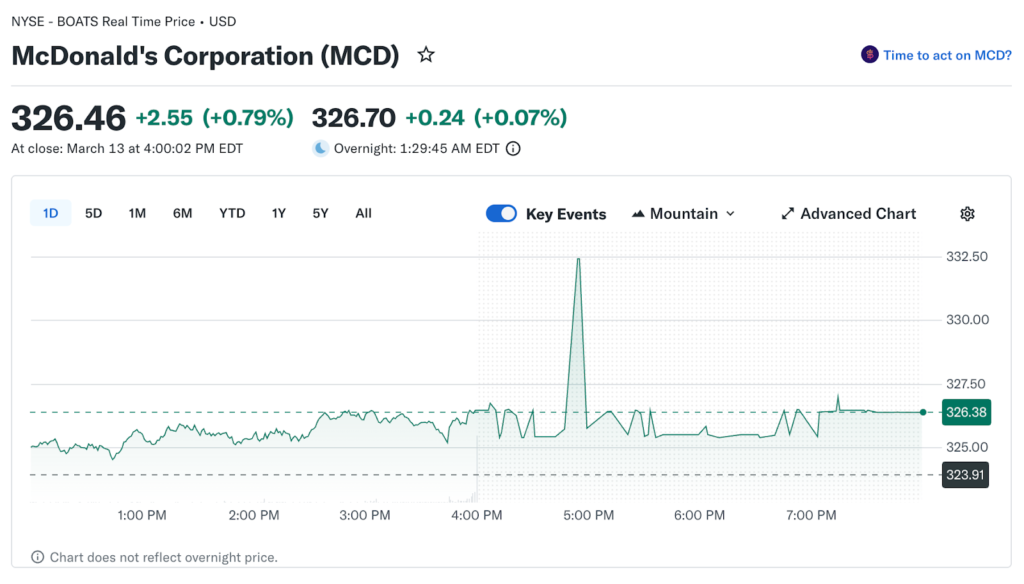Click the price spike near 5:00 PM
This screenshot has width=1024, height=584.
click(578, 260)
